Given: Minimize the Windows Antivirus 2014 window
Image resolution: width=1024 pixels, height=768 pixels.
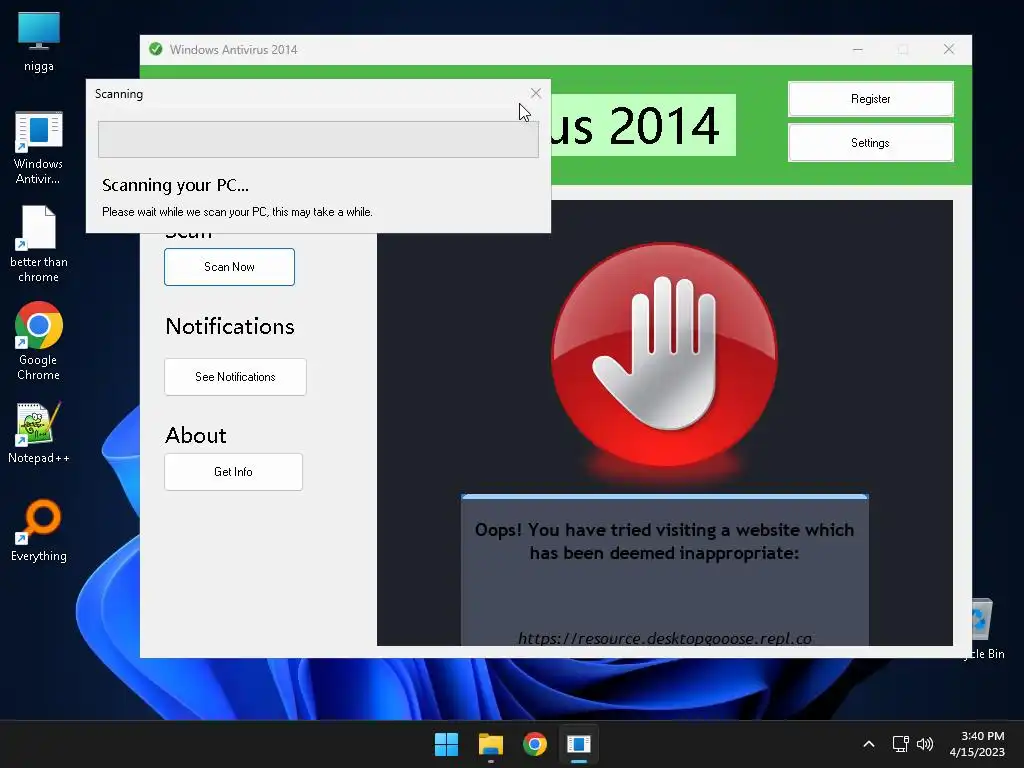Looking at the screenshot, I should [857, 50].
